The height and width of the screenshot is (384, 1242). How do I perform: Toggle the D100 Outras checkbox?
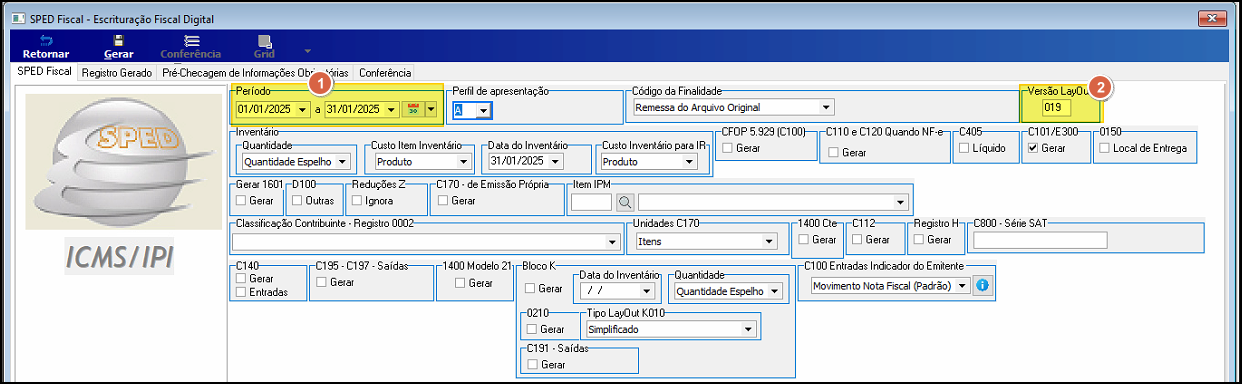[x=298, y=200]
